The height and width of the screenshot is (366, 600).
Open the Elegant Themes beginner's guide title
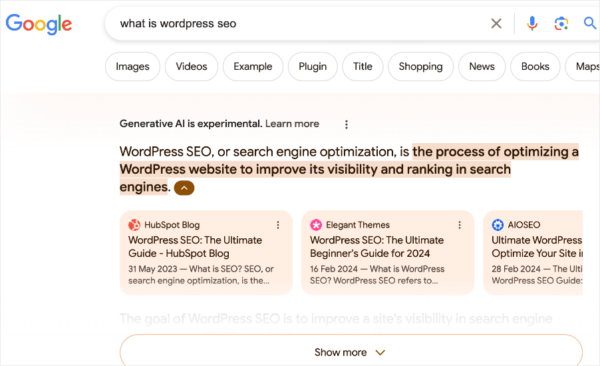point(377,247)
